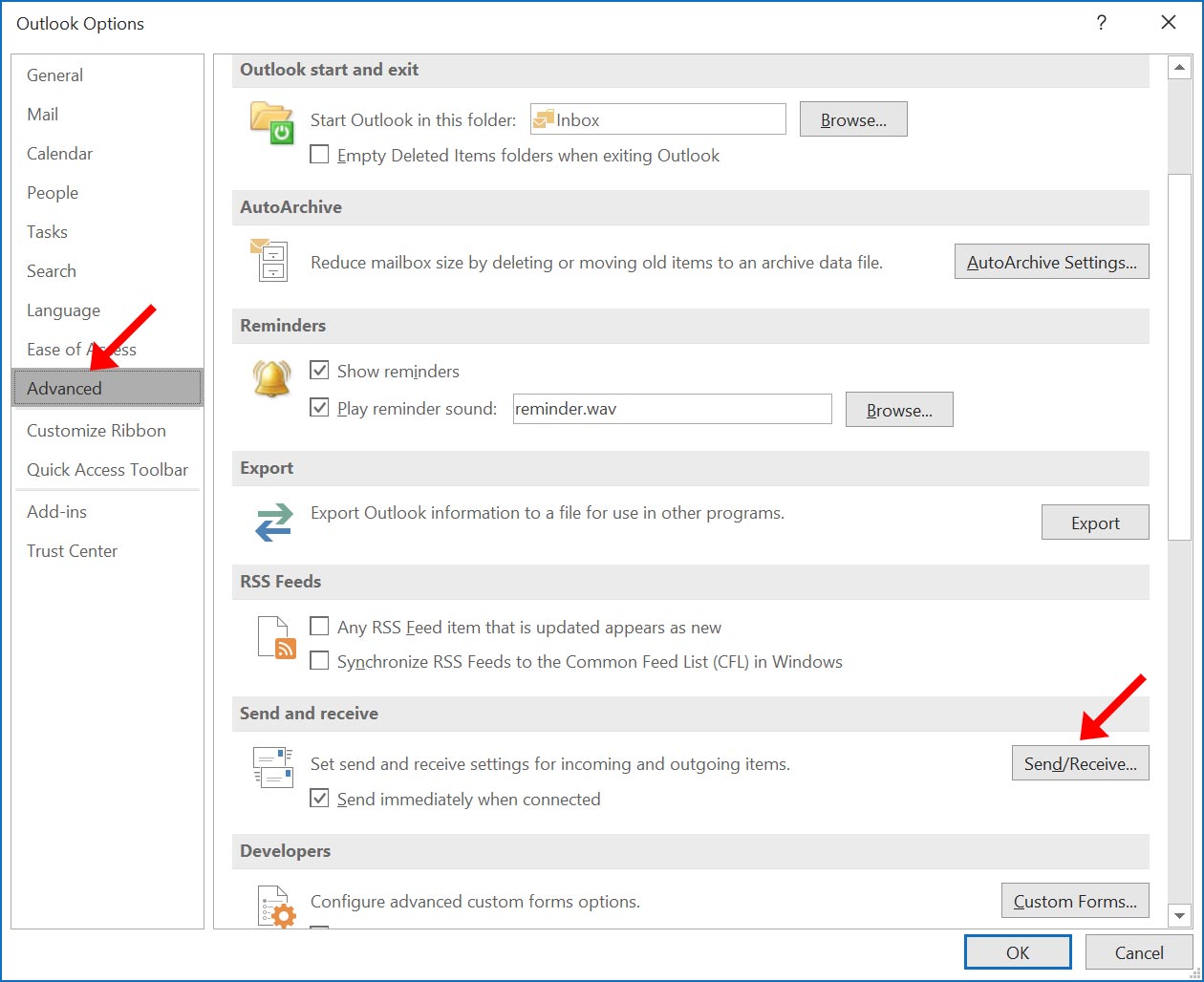Click the scrollbar up arrow
This screenshot has width=1204, height=982.
pos(1180,68)
